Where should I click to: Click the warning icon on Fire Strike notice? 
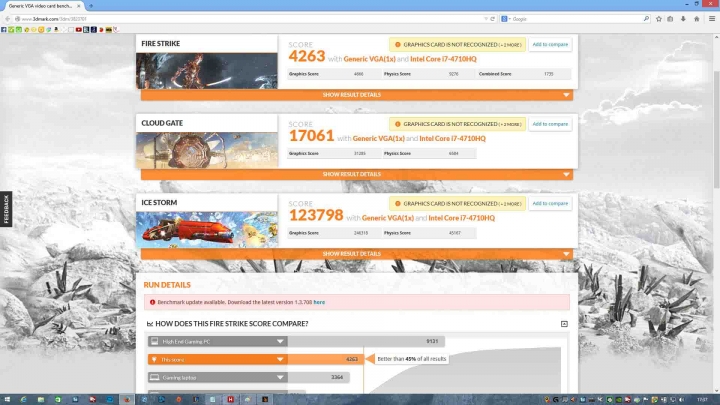[x=398, y=45]
